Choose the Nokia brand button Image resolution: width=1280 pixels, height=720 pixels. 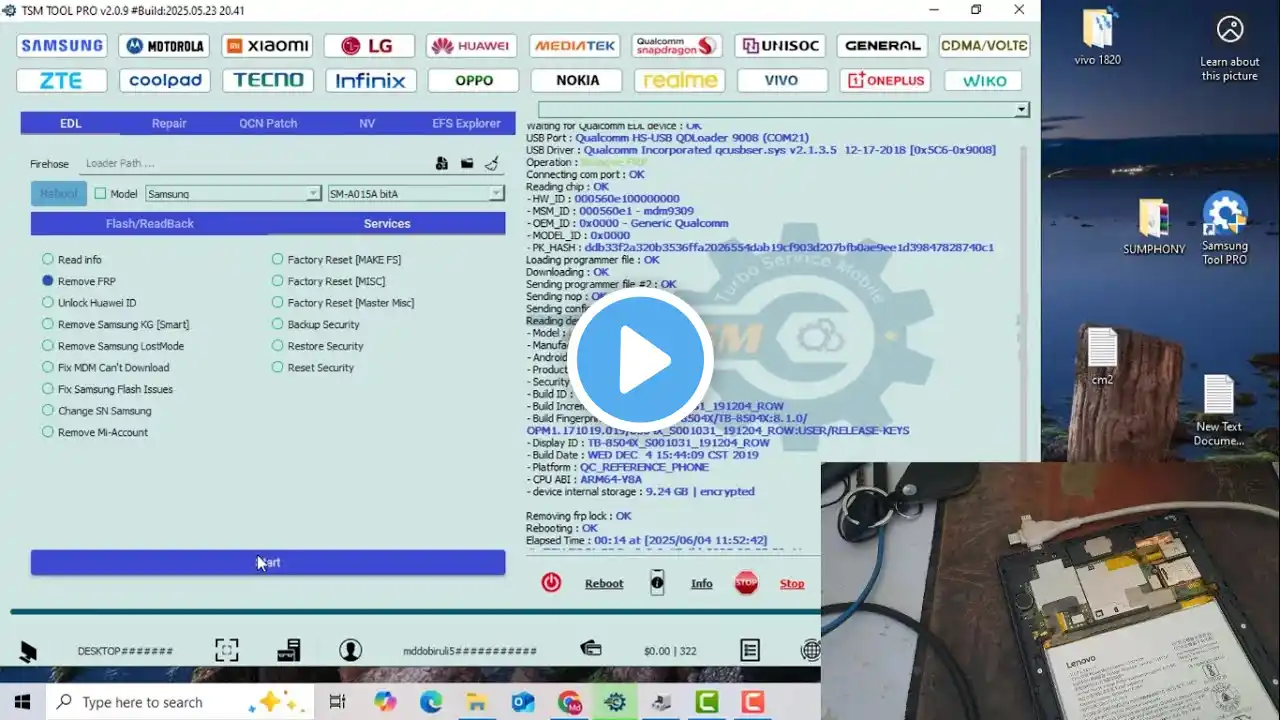577,80
